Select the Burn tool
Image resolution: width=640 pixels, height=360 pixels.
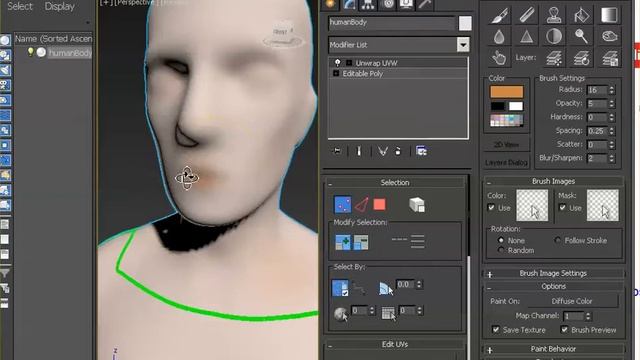click(x=609, y=37)
